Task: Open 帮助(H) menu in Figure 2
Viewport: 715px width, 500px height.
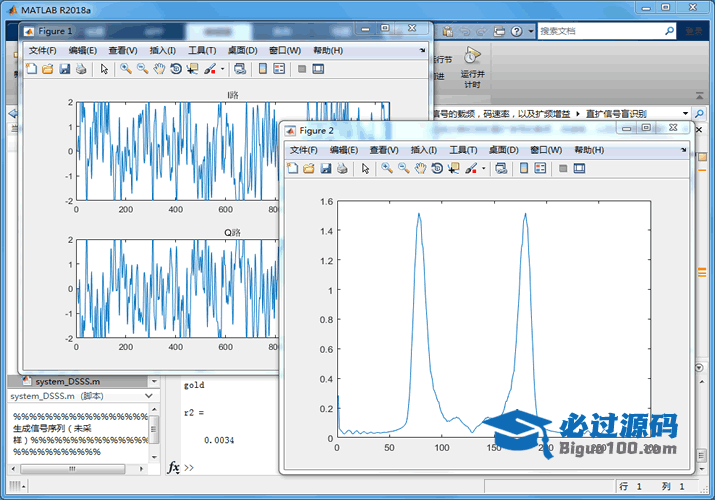Action: pos(589,150)
